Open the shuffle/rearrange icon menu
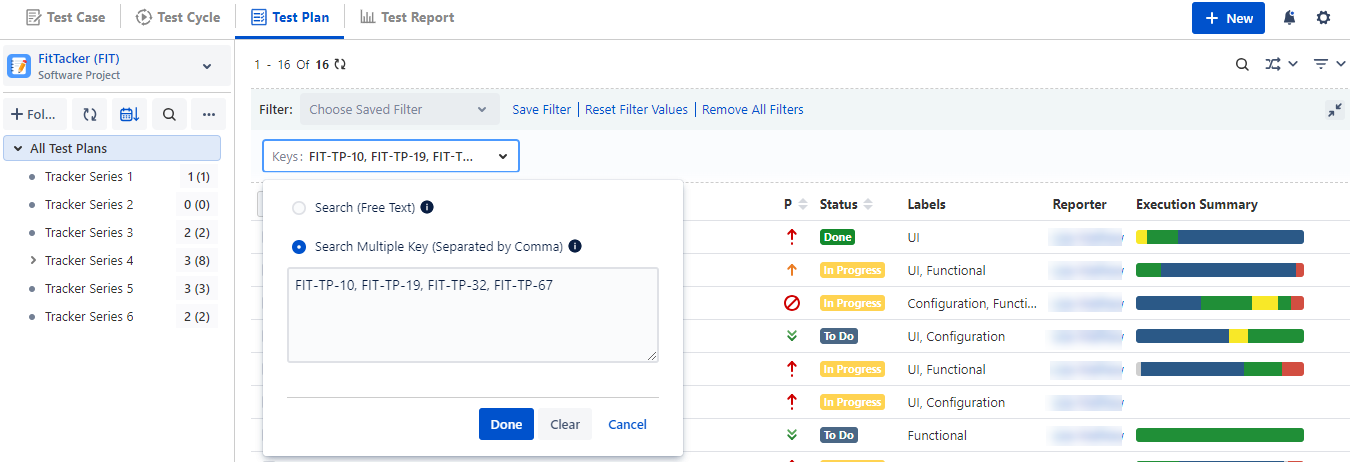This screenshot has height=462, width=1350. pos(1281,64)
